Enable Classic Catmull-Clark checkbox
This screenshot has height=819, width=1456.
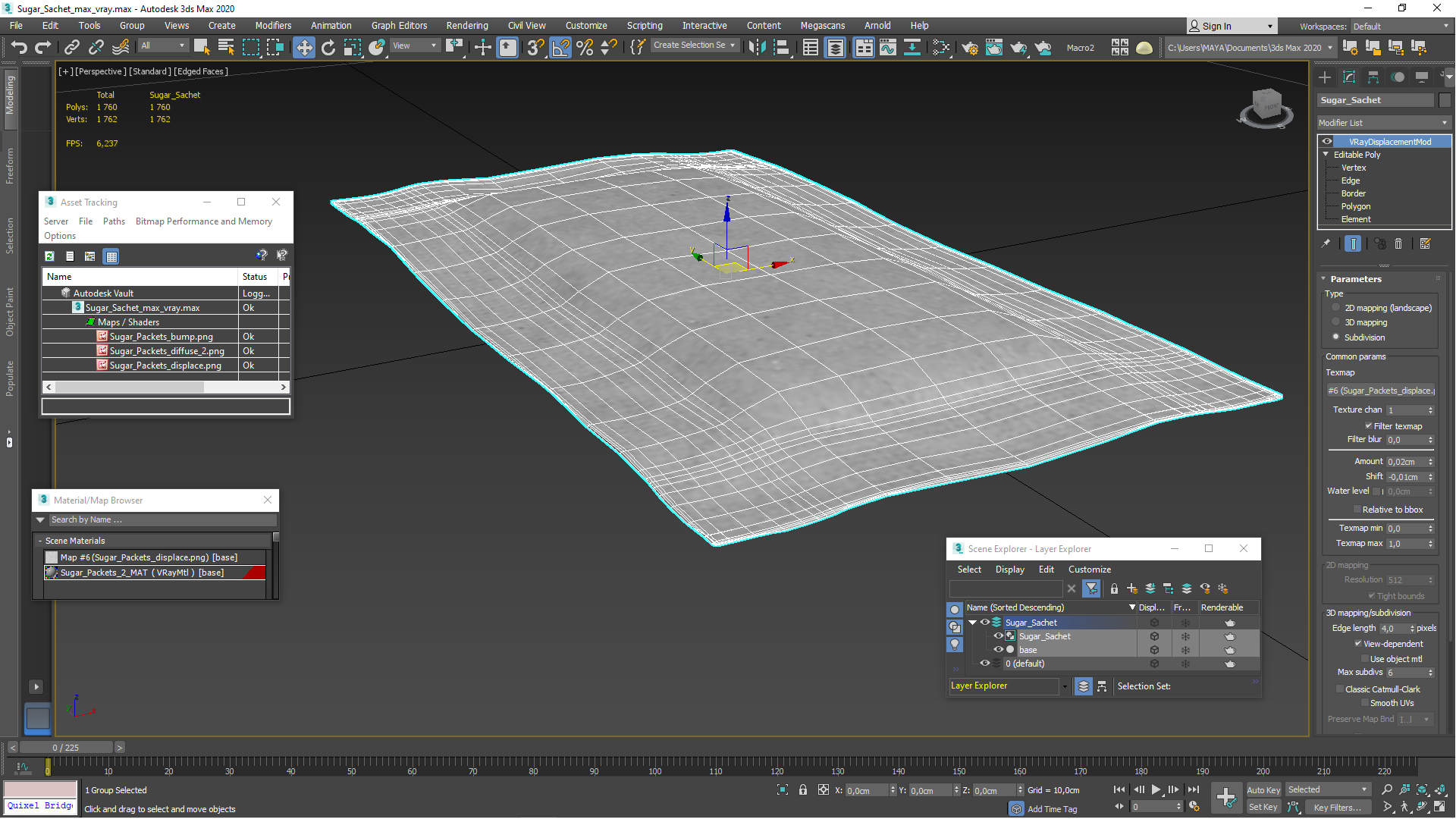[1339, 689]
